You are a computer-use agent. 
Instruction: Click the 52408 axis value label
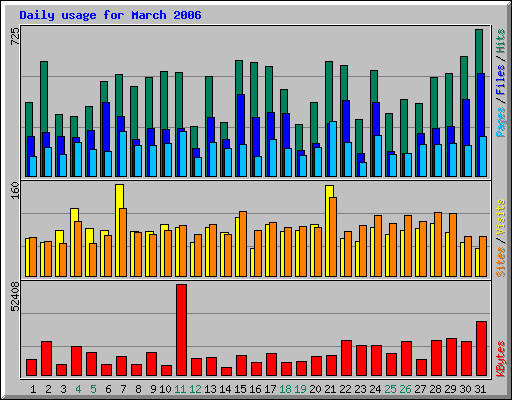pyautogui.click(x=15, y=296)
